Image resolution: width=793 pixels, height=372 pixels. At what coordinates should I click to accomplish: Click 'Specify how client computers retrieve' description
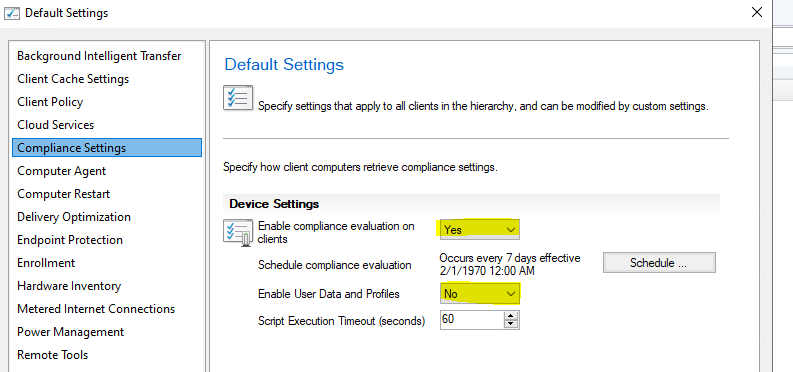(361, 167)
